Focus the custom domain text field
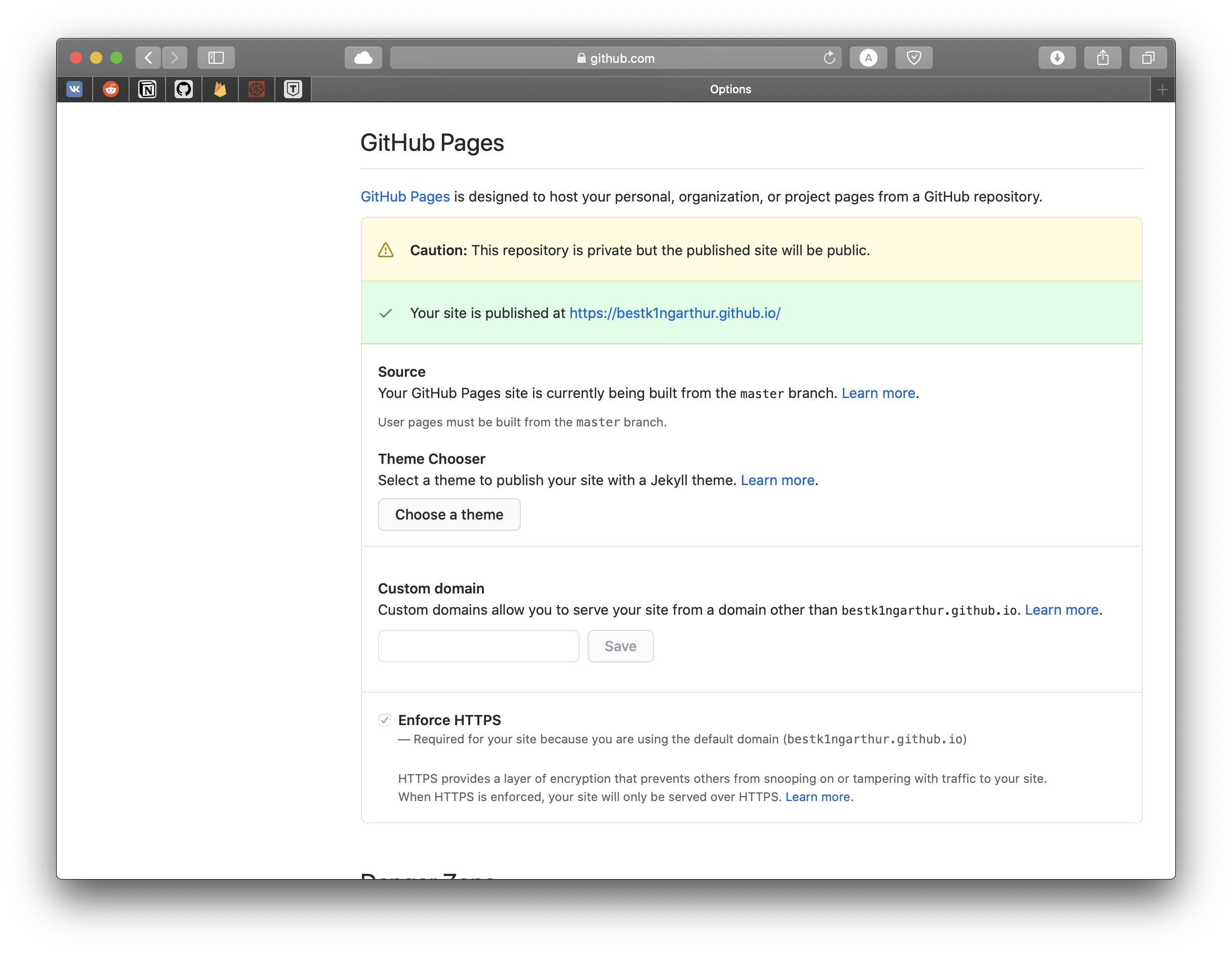The image size is (1232, 954). tap(478, 646)
